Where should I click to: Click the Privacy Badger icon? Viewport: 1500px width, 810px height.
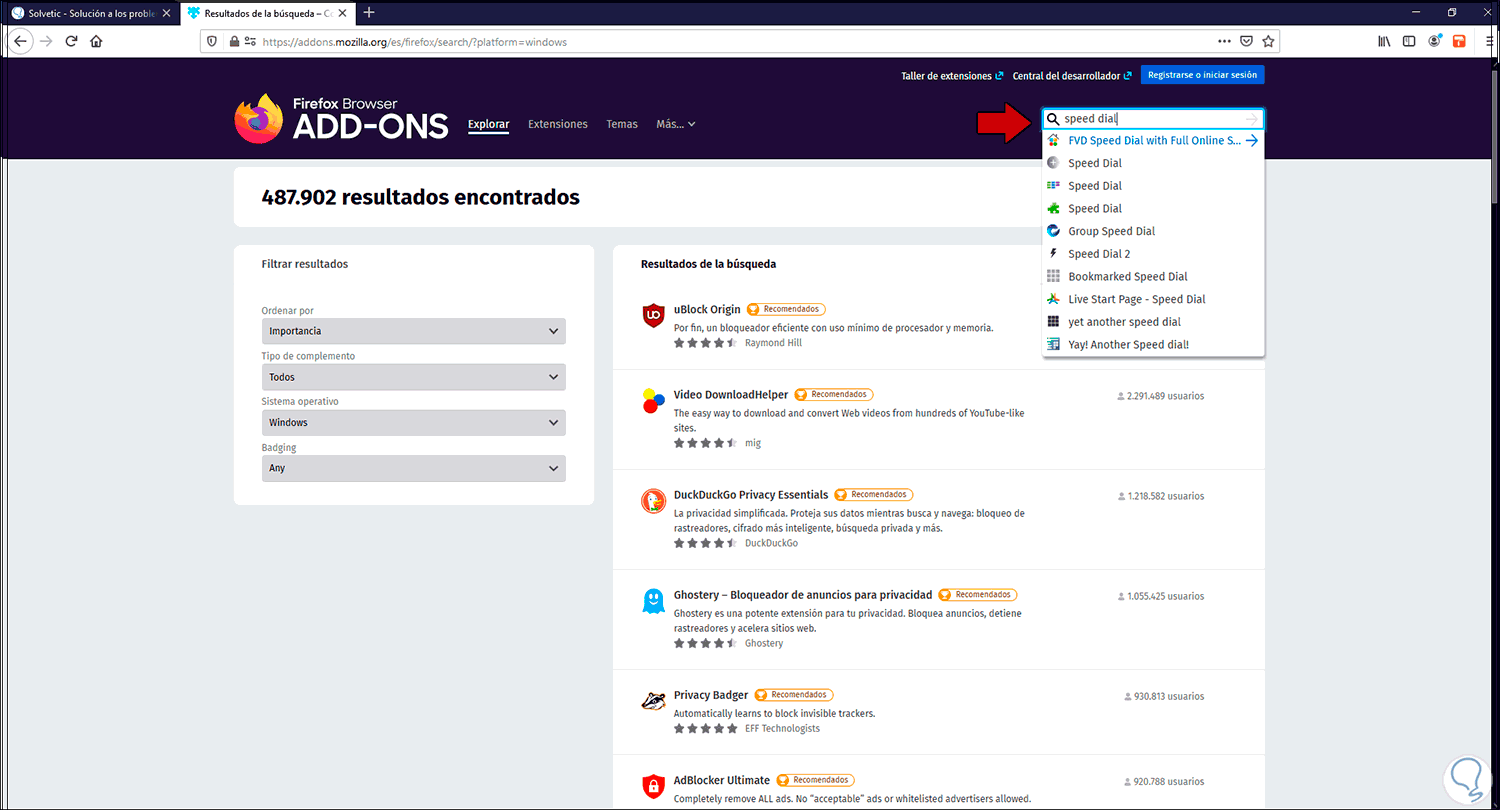pos(653,701)
